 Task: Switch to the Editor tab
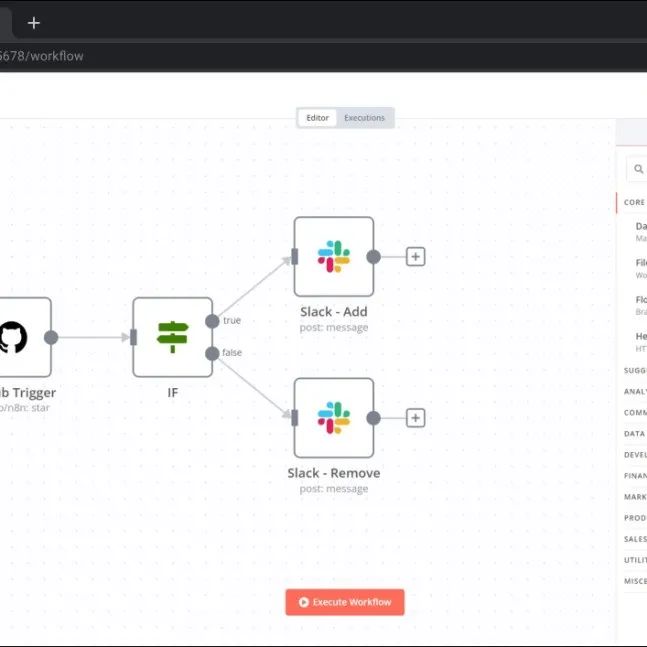[x=317, y=118]
